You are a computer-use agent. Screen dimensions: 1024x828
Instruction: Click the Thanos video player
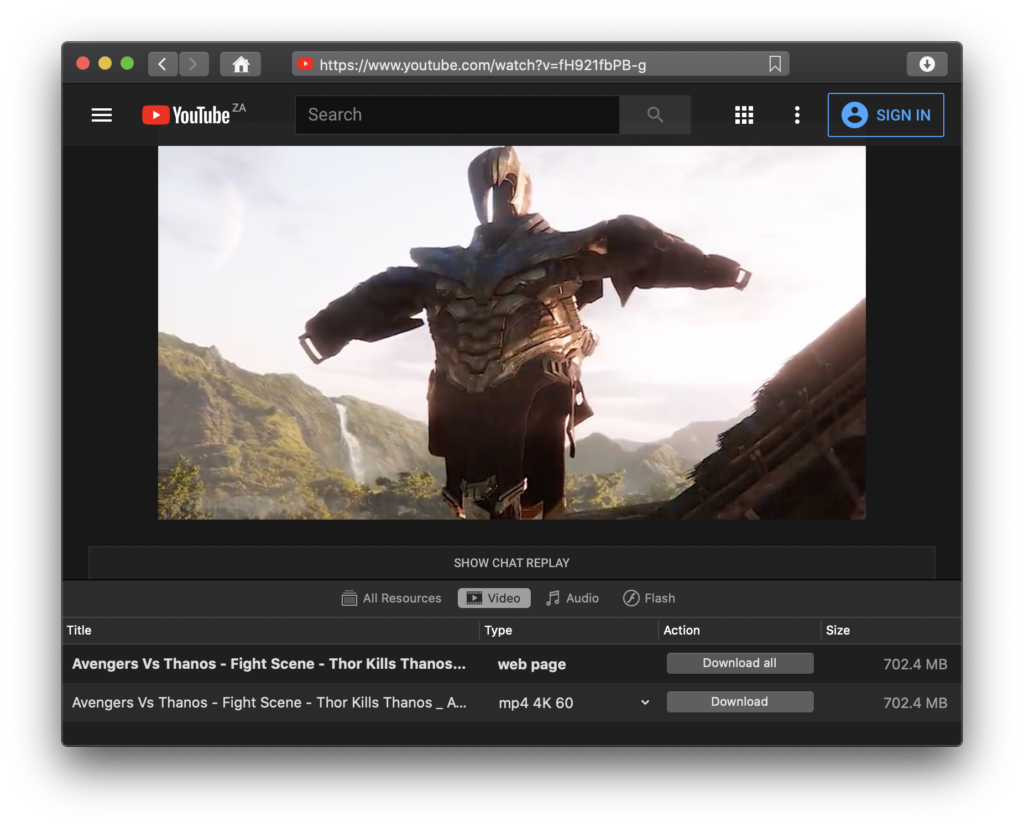(x=512, y=332)
